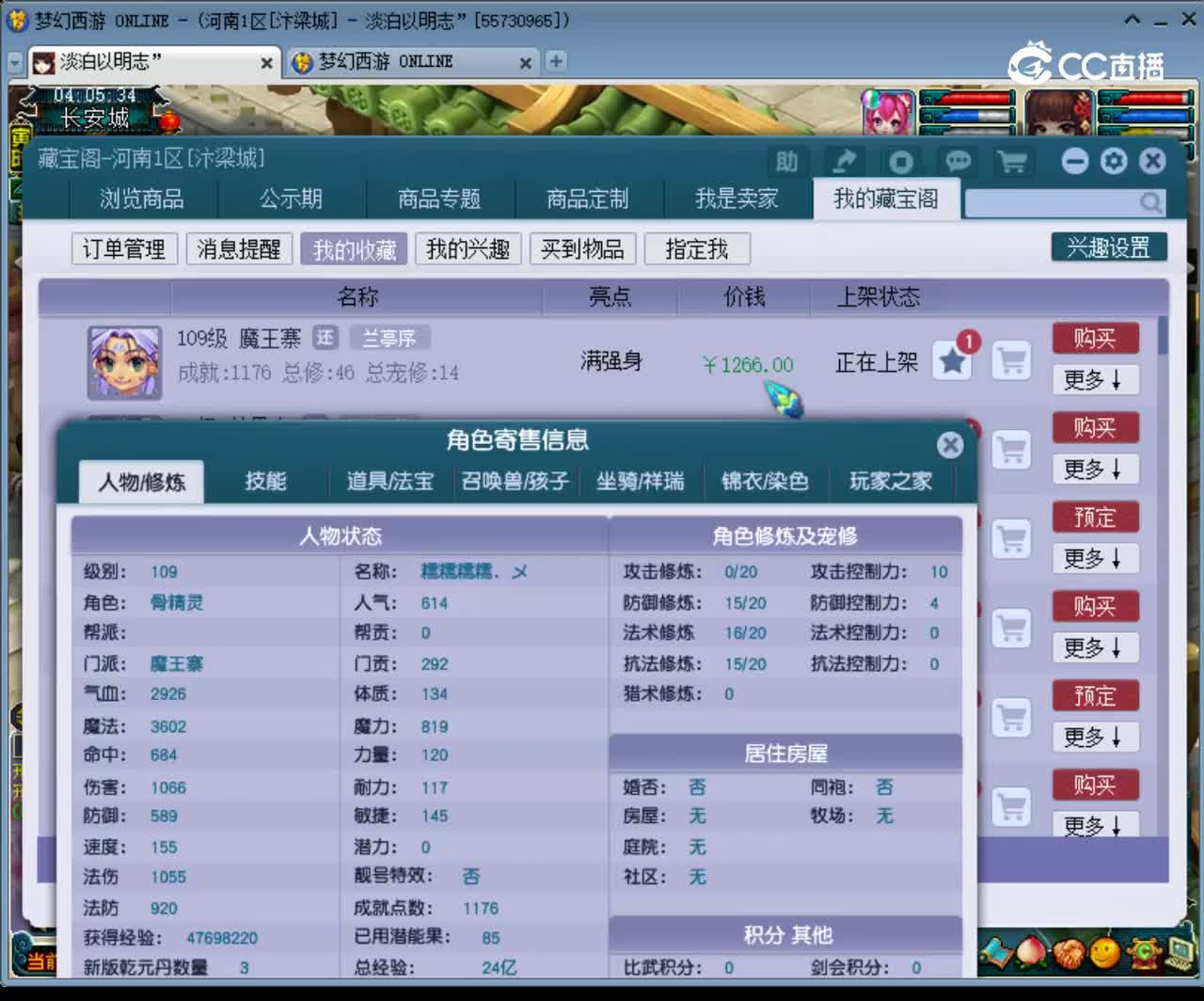1204x1001 pixels.
Task: Expand 更多 below the second 预定 button
Action: 1095,737
